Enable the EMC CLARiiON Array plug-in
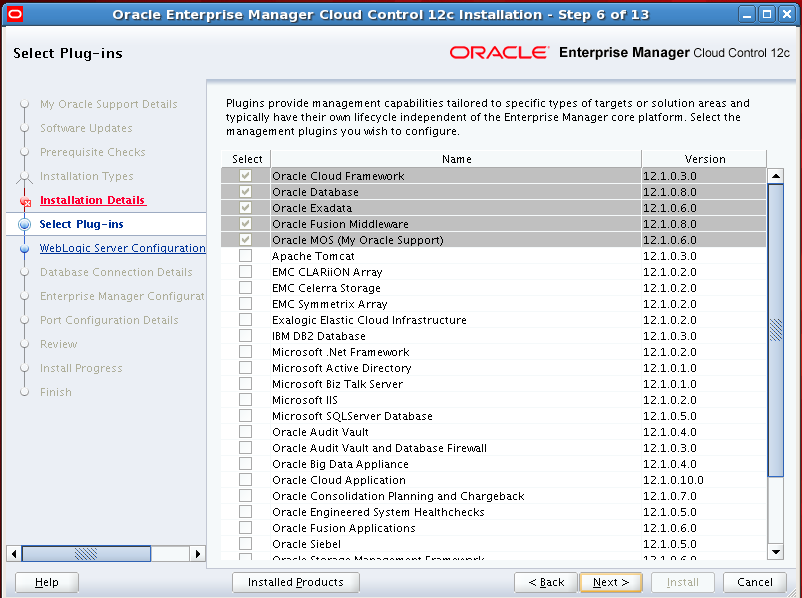The width and height of the screenshot is (802, 598). coord(246,271)
